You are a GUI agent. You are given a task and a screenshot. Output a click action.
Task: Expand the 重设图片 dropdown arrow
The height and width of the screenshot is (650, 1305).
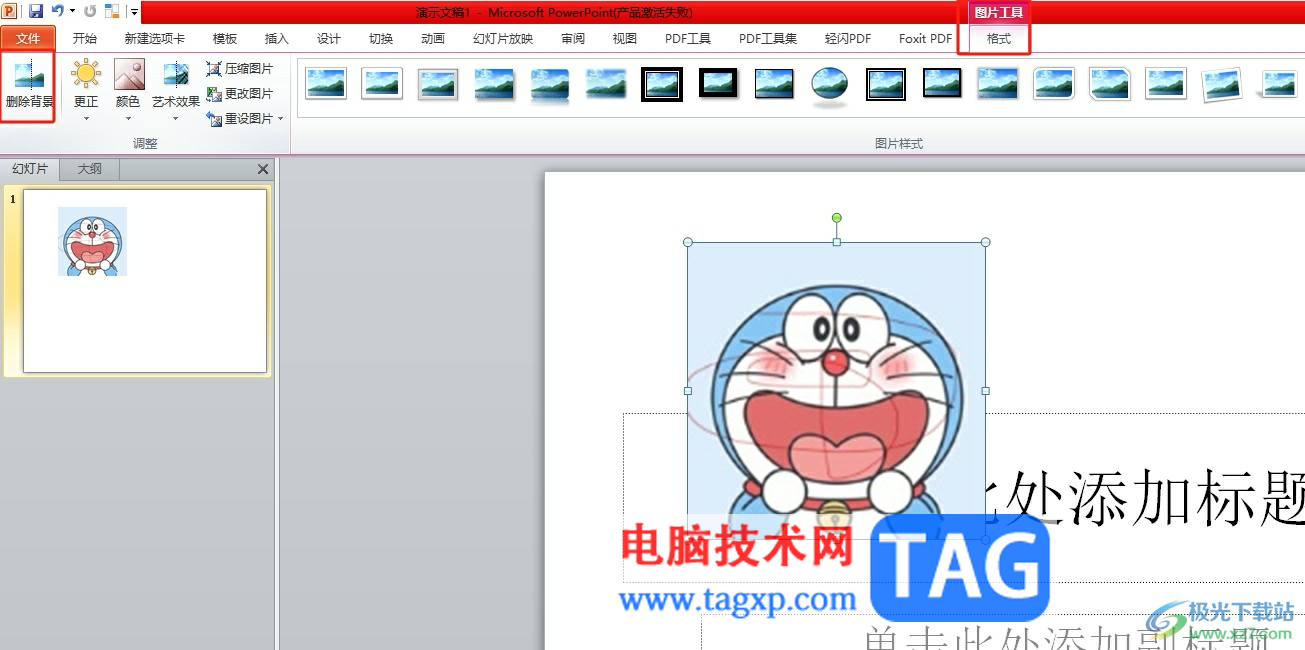pyautogui.click(x=280, y=119)
